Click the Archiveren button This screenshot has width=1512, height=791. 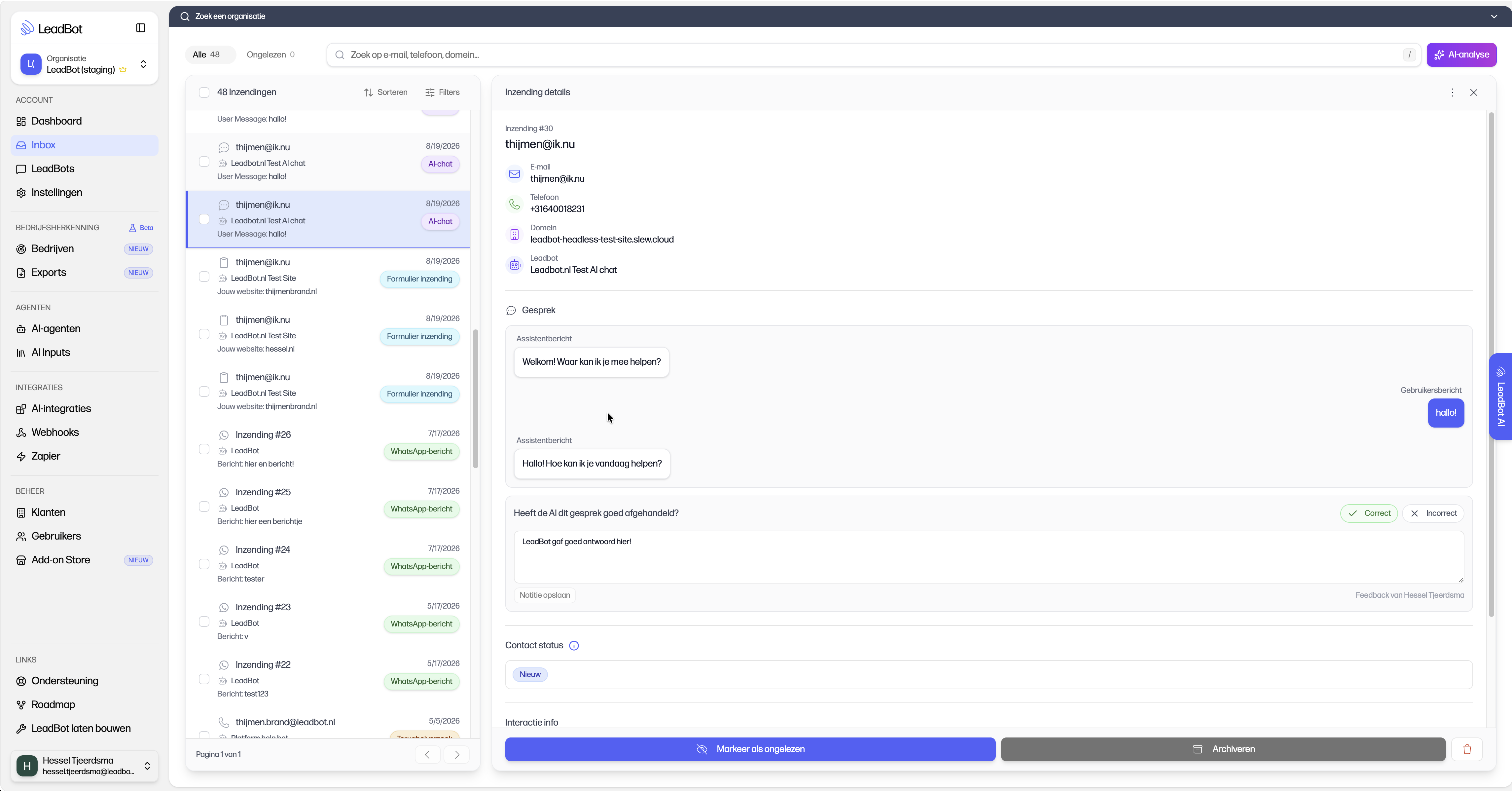pyautogui.click(x=1223, y=749)
